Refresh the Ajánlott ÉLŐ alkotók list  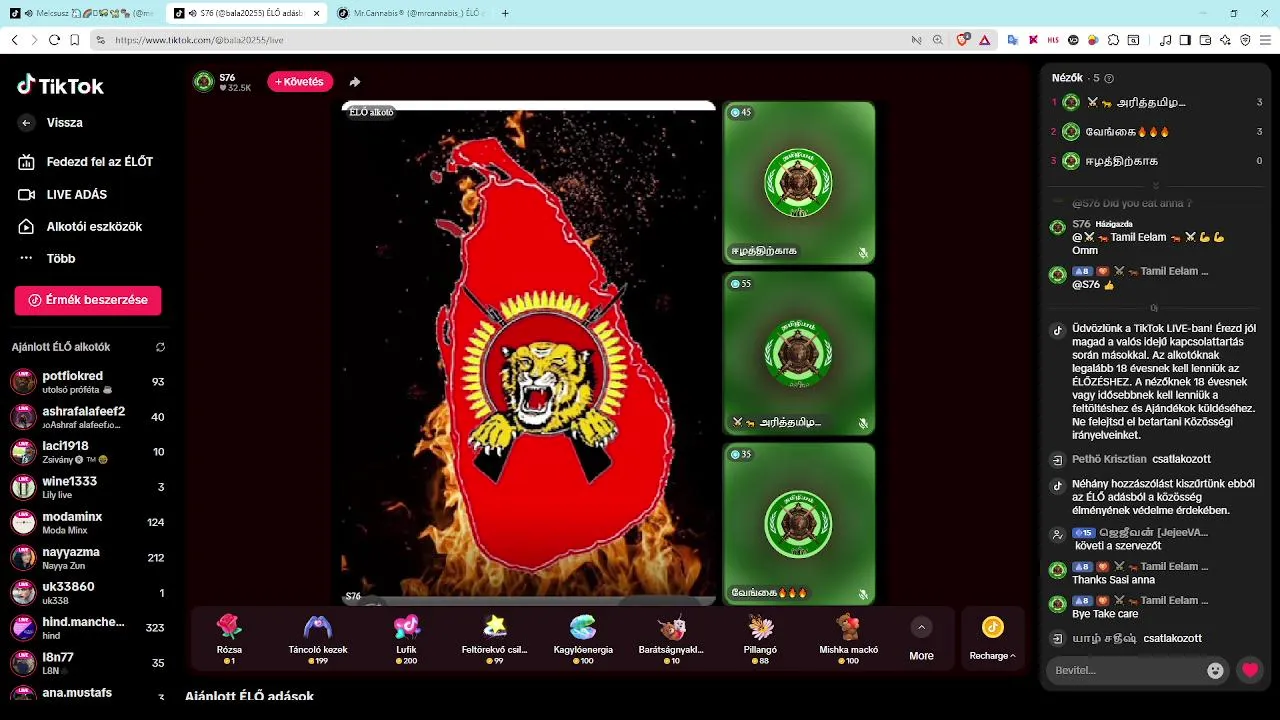pyautogui.click(x=160, y=347)
